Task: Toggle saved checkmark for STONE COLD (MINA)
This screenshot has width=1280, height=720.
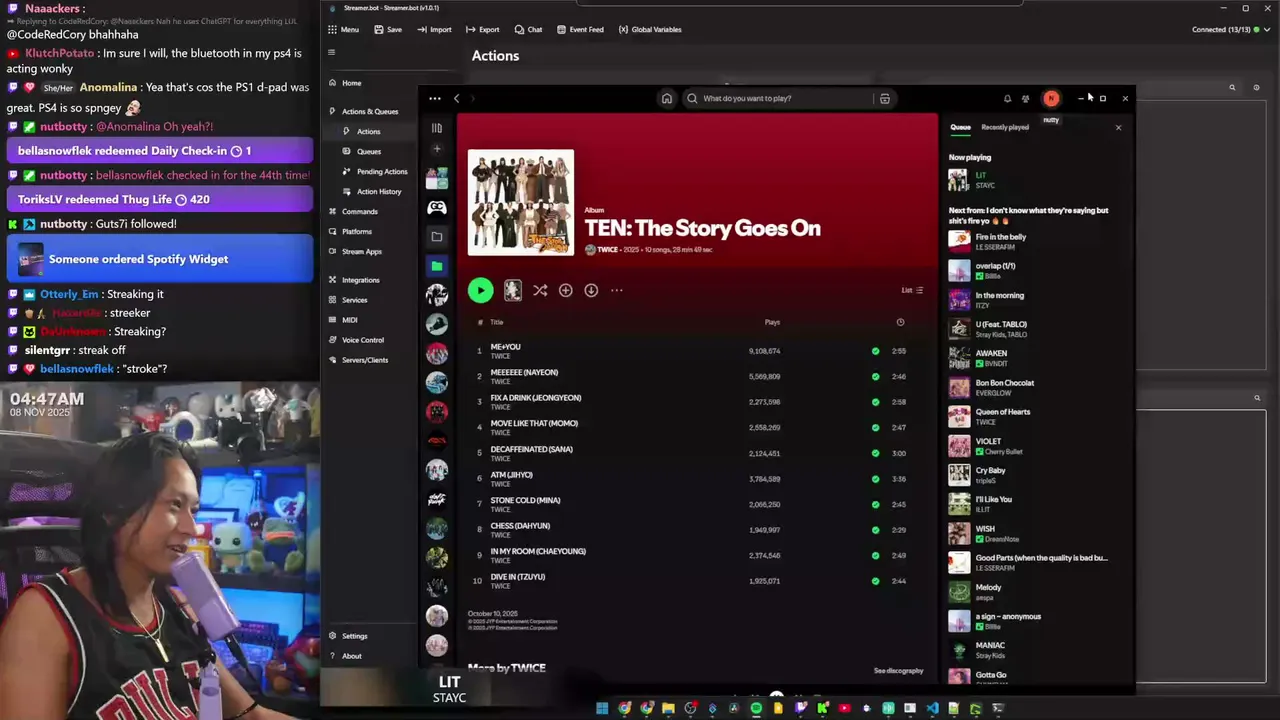Action: [875, 505]
